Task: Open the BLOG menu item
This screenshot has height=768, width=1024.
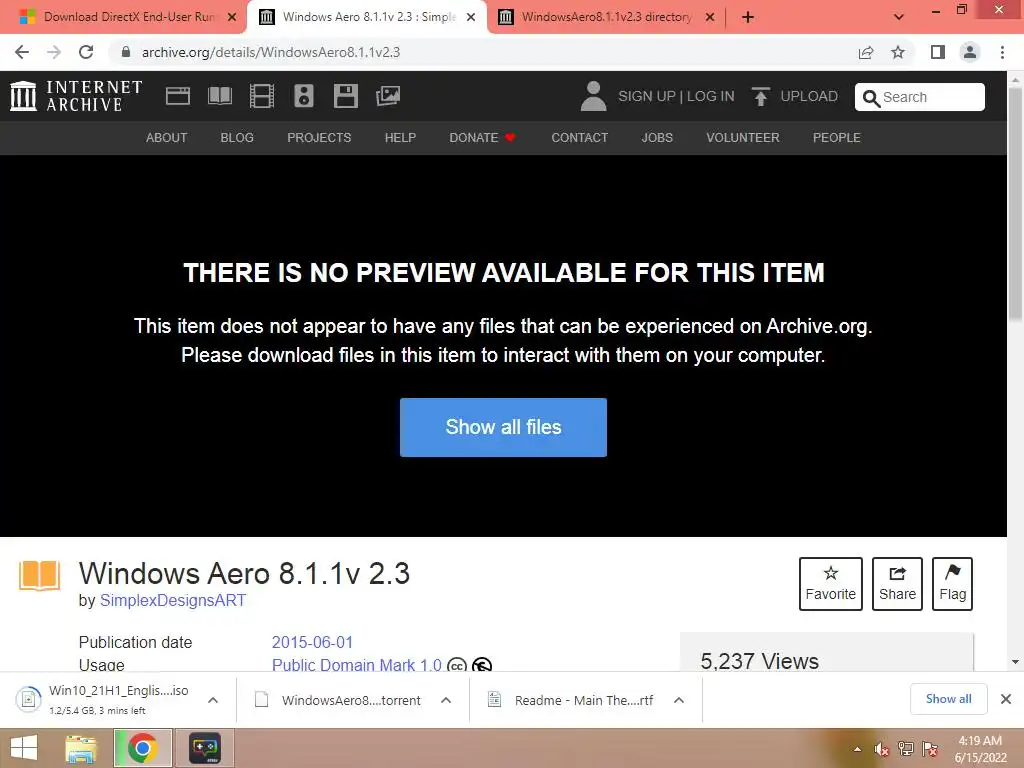Action: click(237, 138)
